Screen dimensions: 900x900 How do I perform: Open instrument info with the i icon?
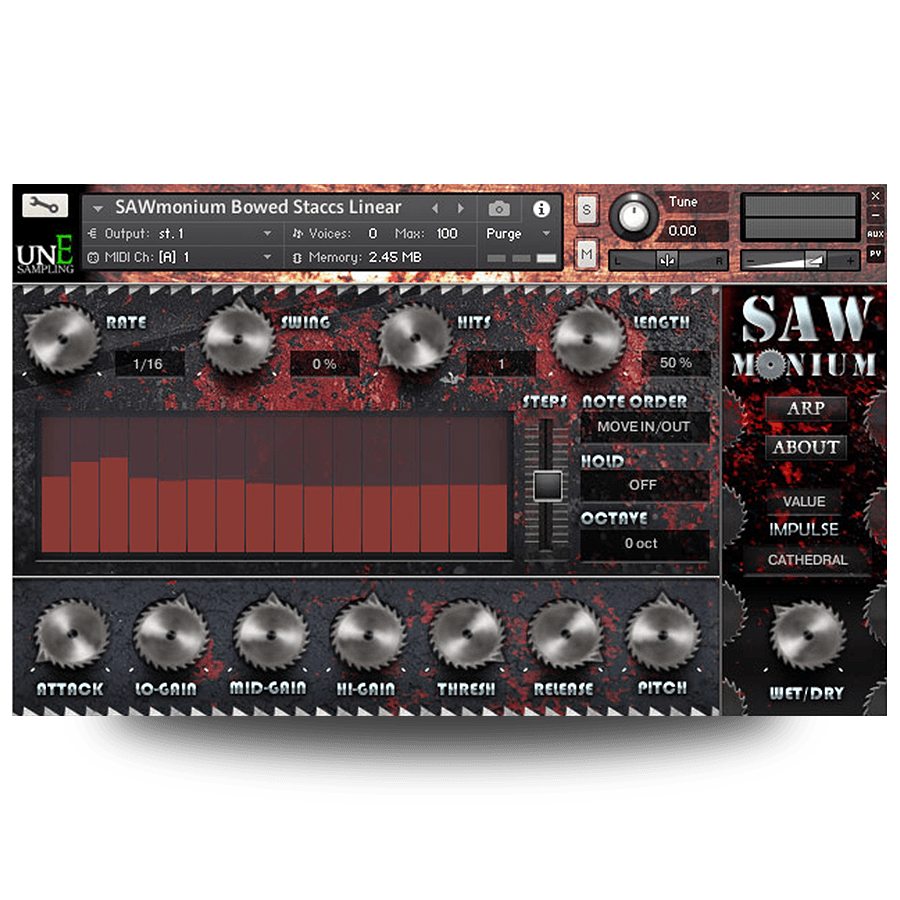pos(541,209)
